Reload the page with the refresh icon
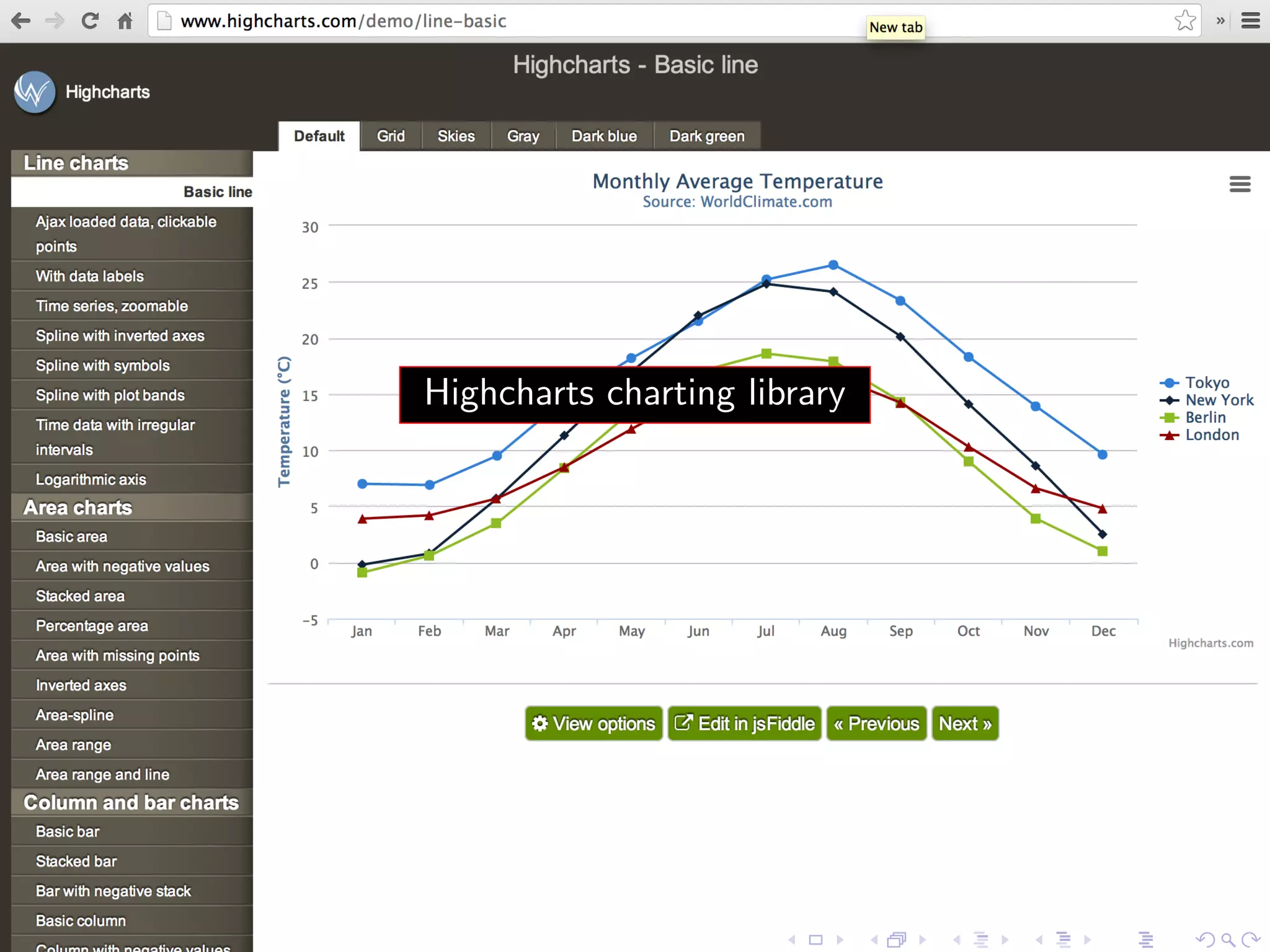Screen dimensions: 1270x952 (x=90, y=21)
